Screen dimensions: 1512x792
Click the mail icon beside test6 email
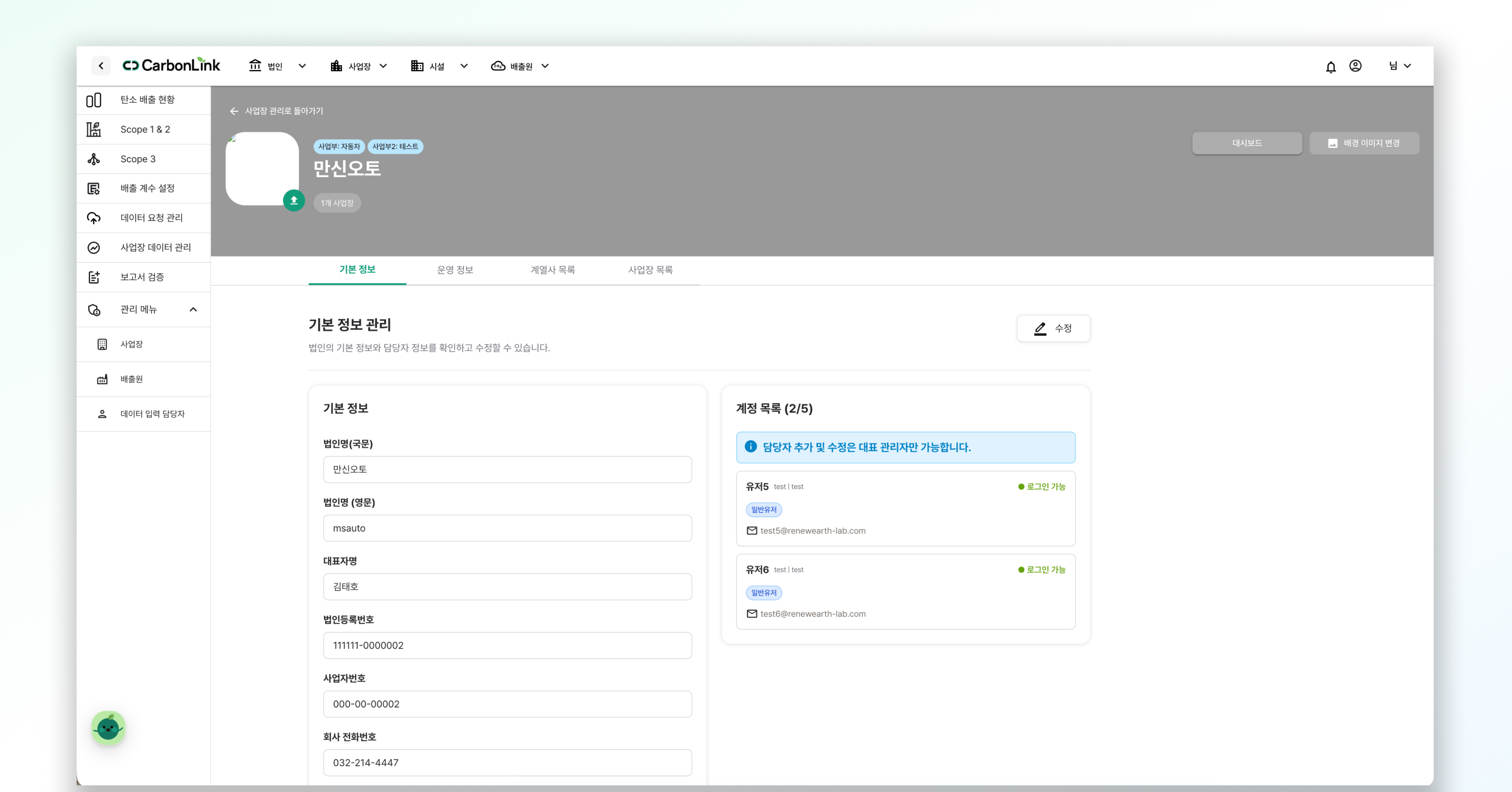752,614
